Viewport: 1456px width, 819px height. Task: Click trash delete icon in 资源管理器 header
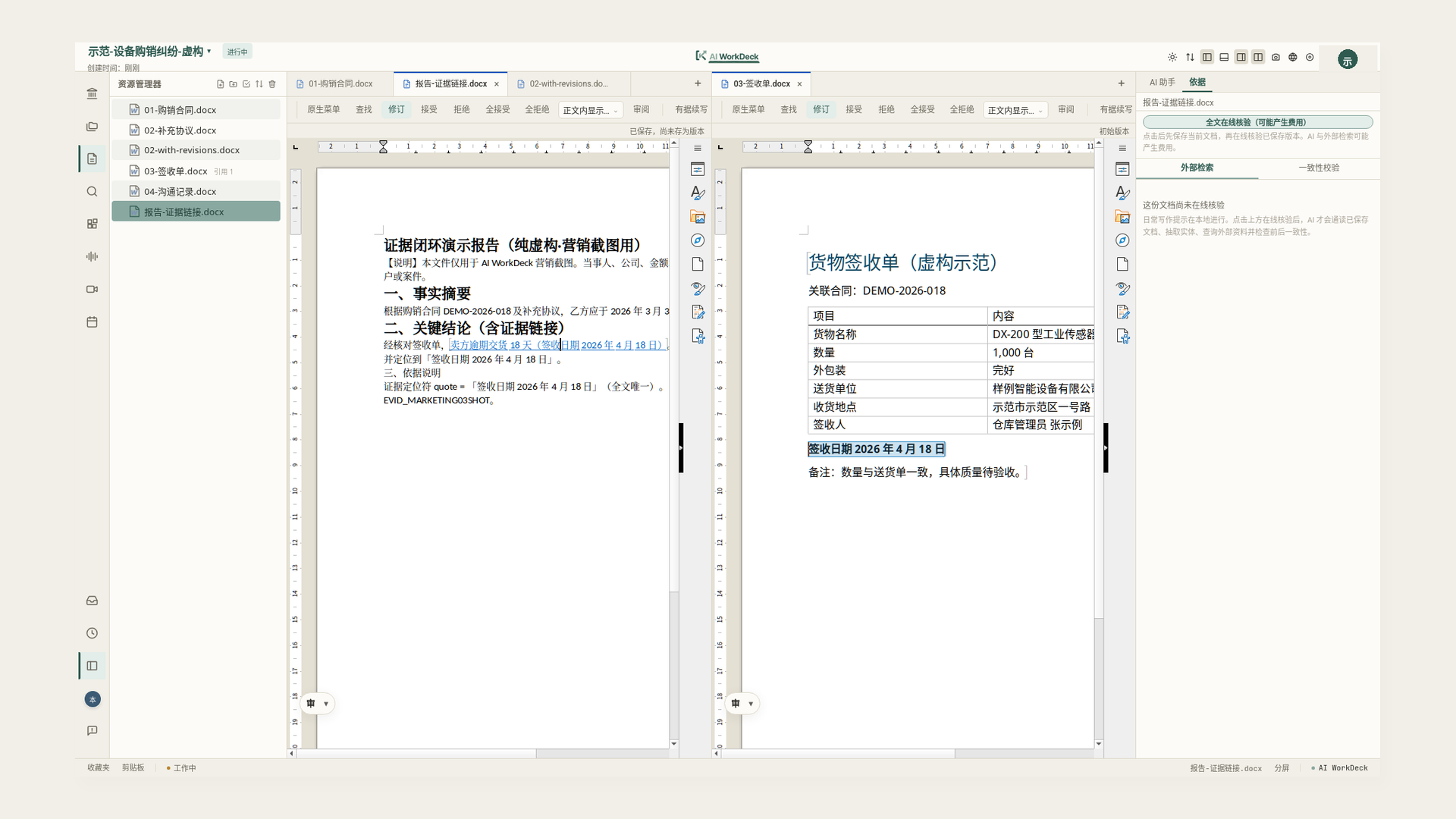(272, 84)
